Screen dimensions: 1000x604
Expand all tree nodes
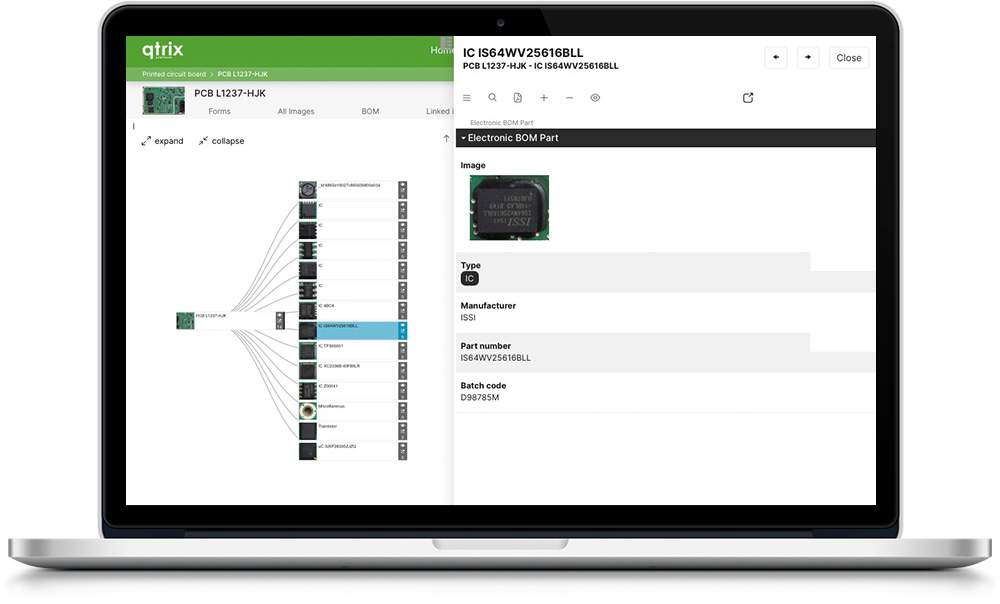[x=163, y=141]
